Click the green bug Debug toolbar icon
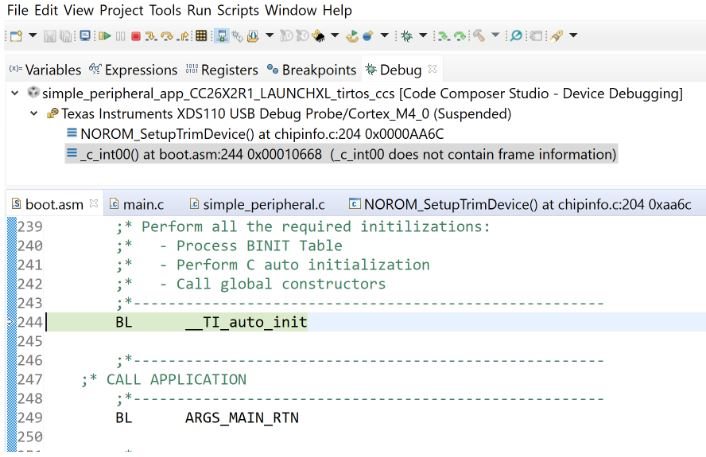Screen dimensions: 706x457 tap(407, 36)
